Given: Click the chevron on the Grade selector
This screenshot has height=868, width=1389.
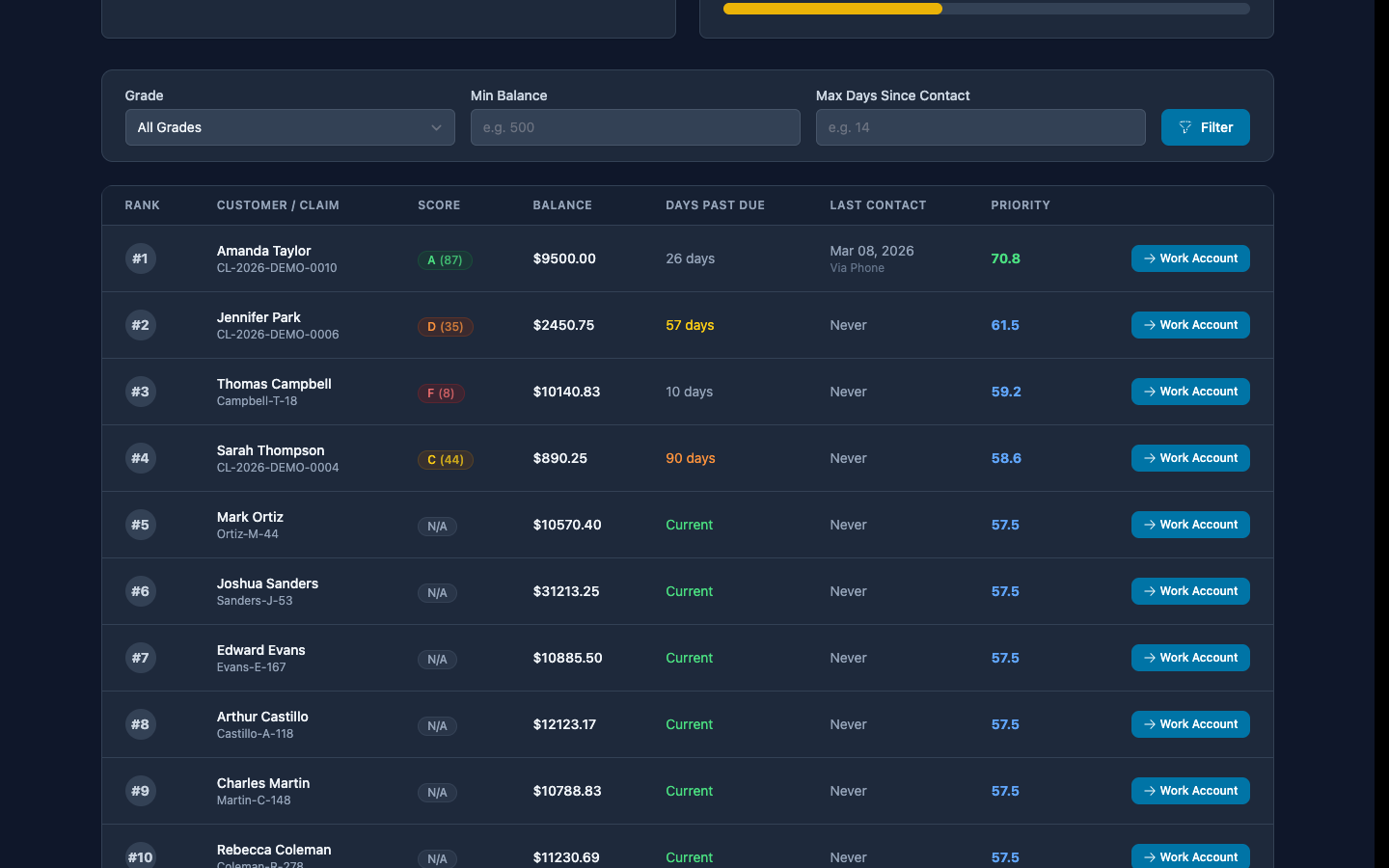Looking at the screenshot, I should [436, 127].
